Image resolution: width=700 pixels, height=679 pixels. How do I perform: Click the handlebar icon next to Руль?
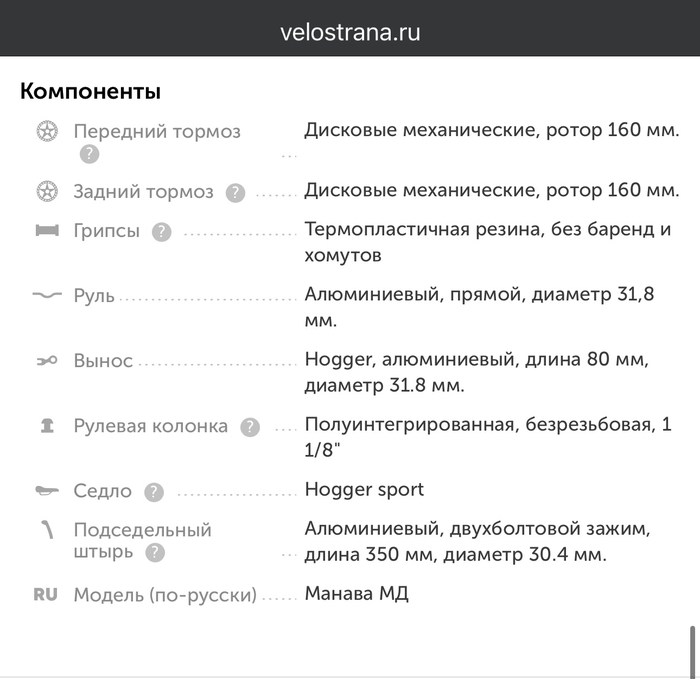[x=46, y=296]
